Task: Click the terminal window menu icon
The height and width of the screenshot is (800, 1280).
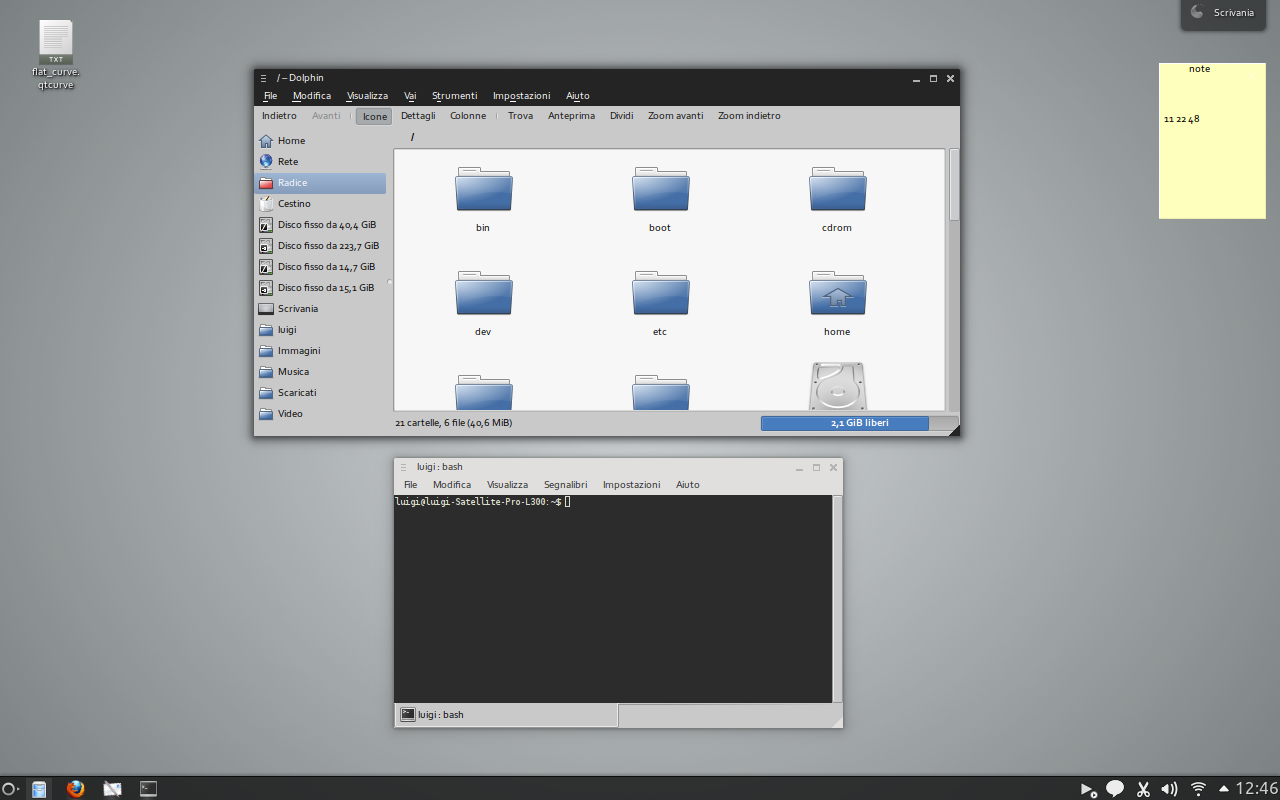Action: 403,467
